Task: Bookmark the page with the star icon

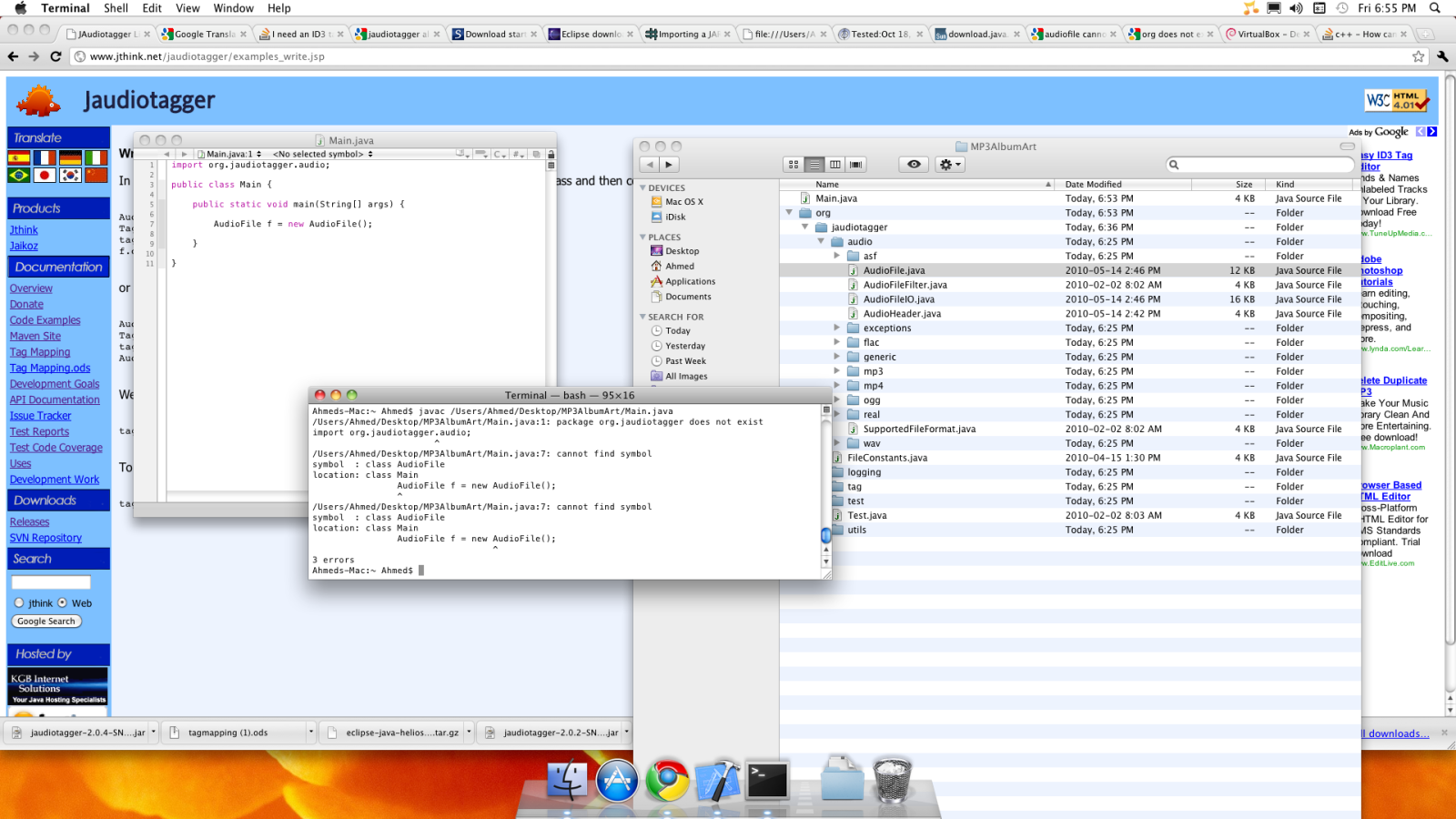Action: click(1418, 56)
